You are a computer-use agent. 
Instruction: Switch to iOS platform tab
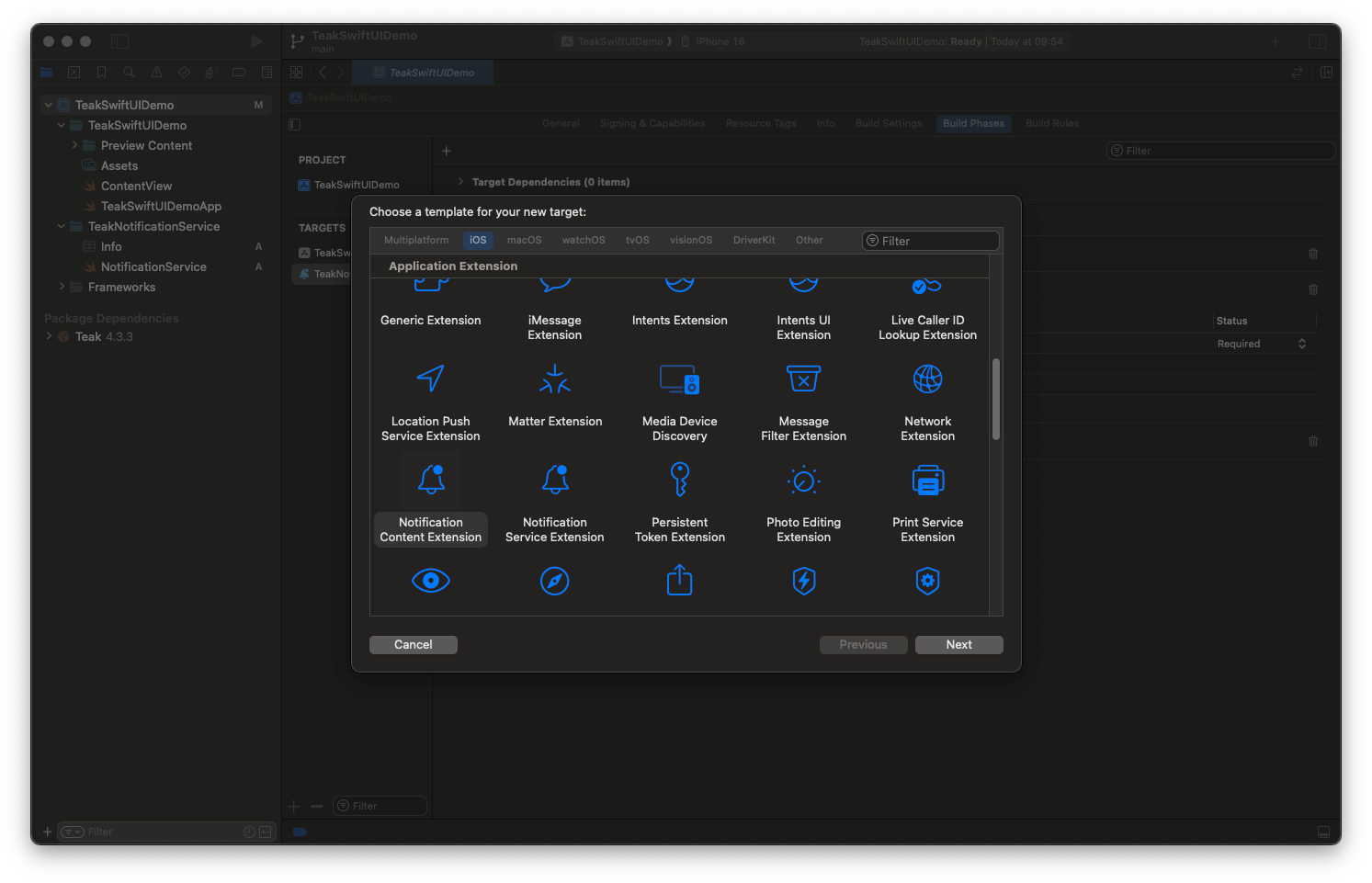click(478, 240)
